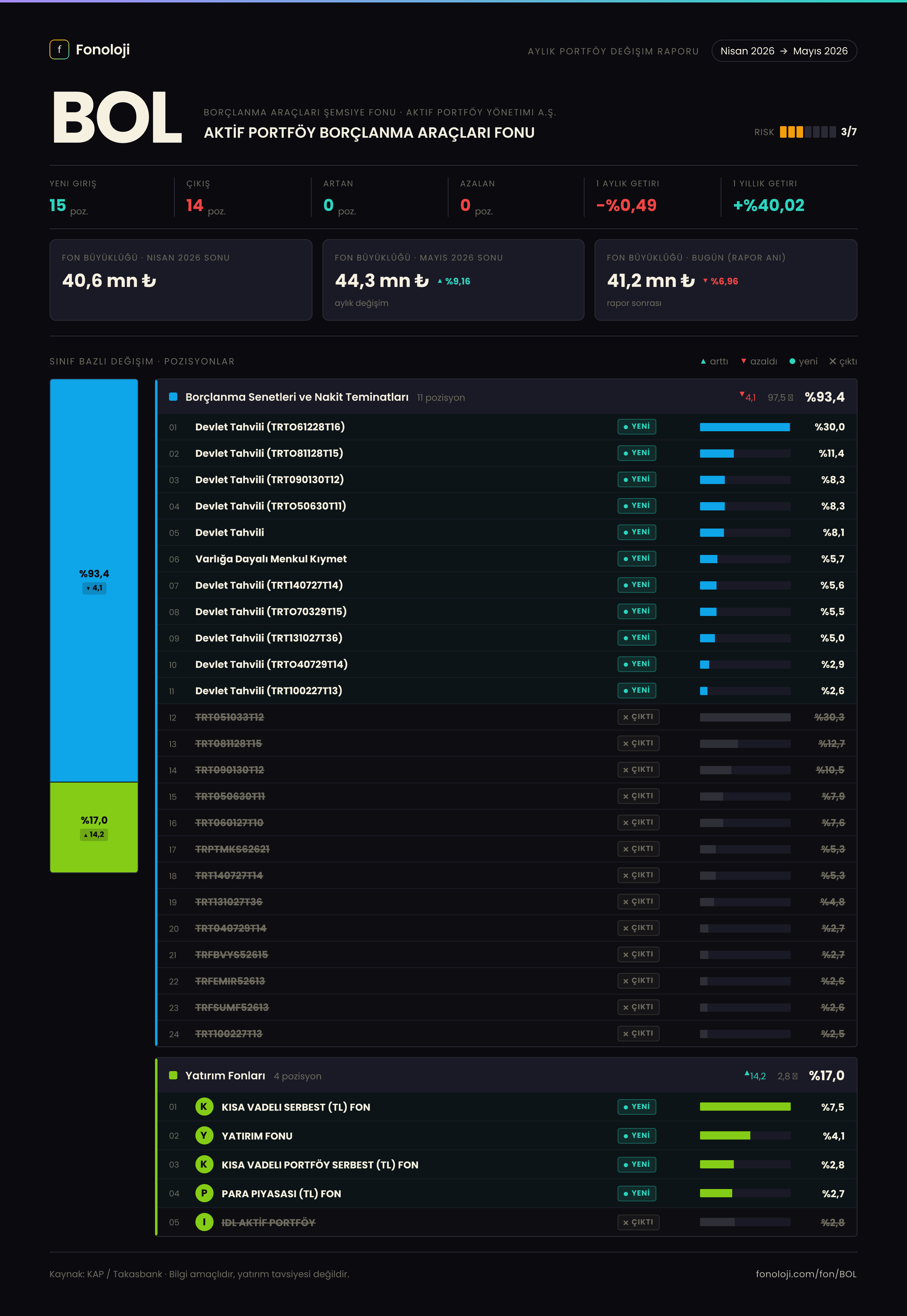Click the "Yatırım Fonları" section header
The image size is (907, 1316).
tap(507, 1075)
